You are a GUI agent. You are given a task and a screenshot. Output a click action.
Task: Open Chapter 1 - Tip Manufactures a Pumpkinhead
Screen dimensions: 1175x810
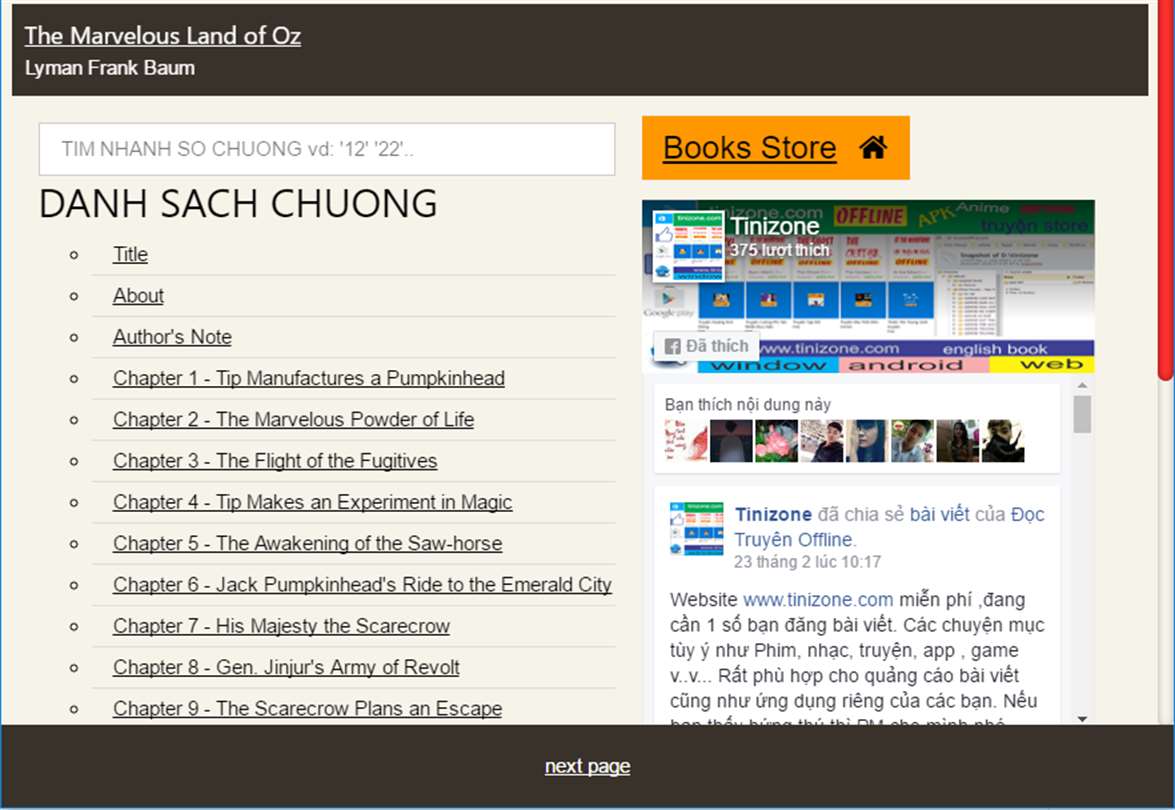(309, 378)
